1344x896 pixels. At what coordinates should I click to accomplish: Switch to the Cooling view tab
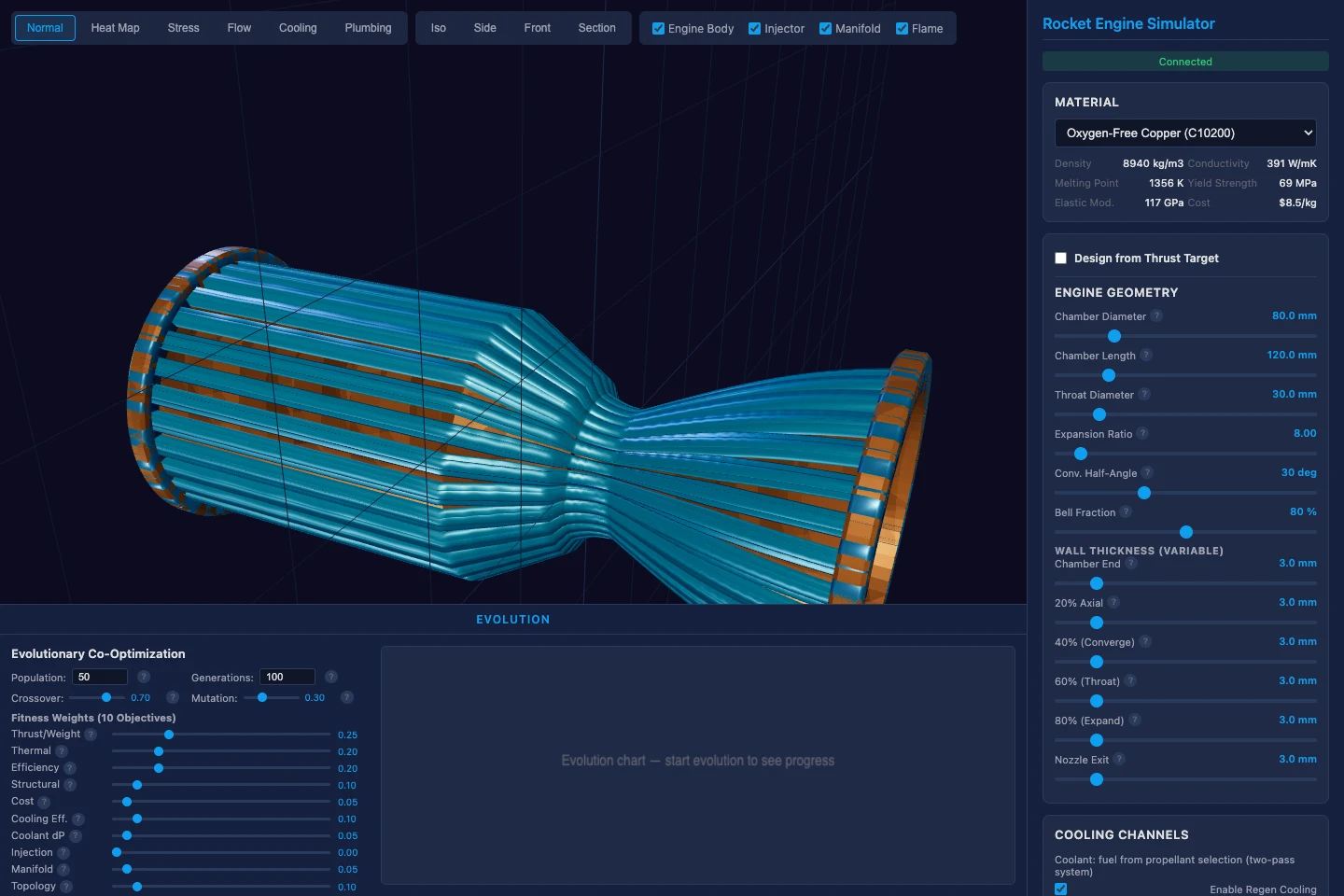tap(298, 28)
